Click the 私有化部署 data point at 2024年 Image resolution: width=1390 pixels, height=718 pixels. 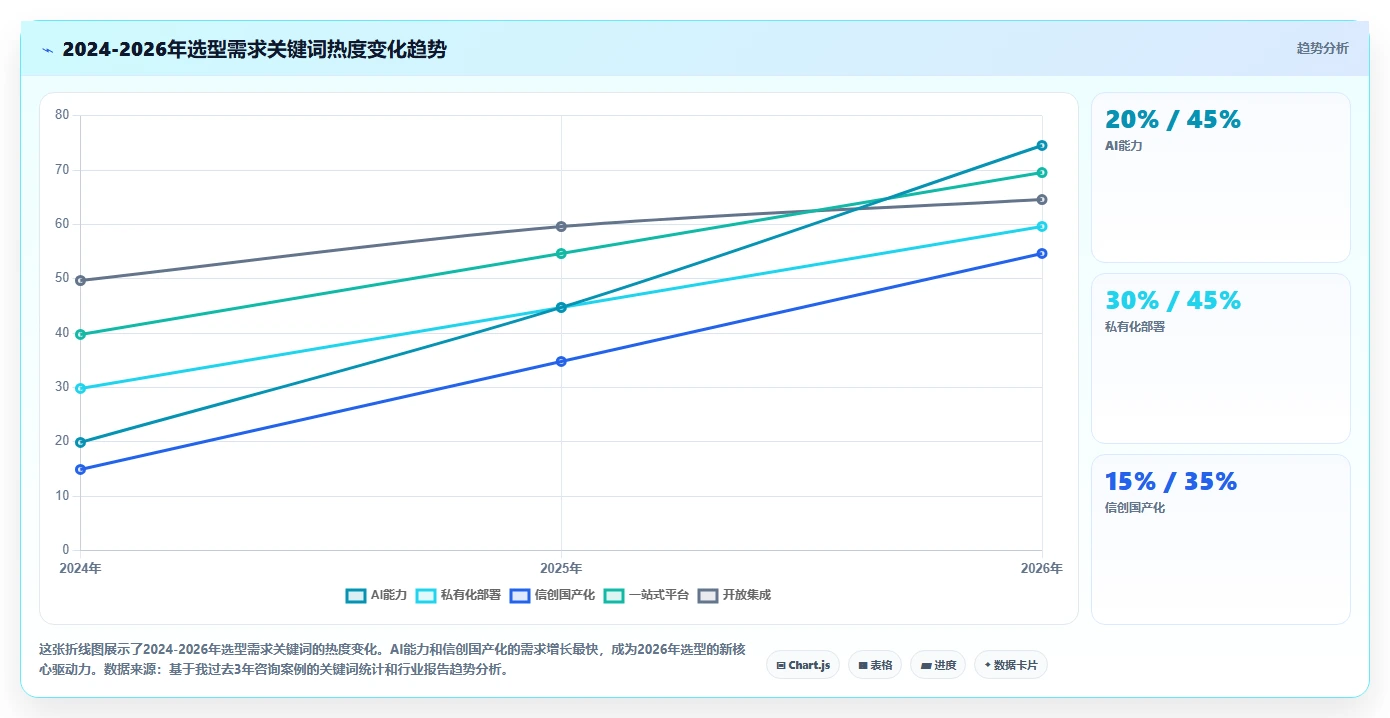(x=80, y=389)
